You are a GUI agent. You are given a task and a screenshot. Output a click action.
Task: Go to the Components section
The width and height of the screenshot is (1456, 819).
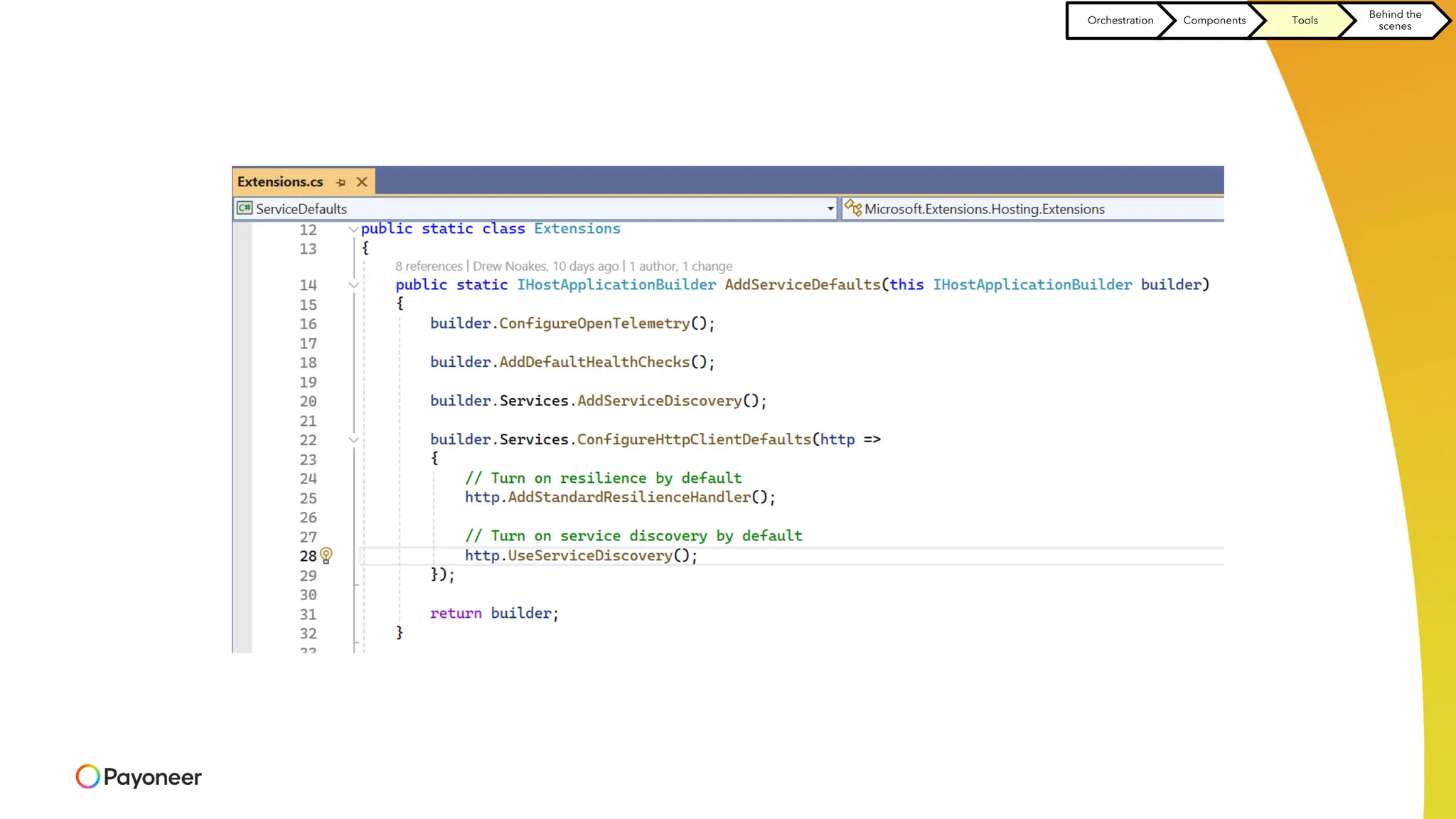click(x=1214, y=21)
